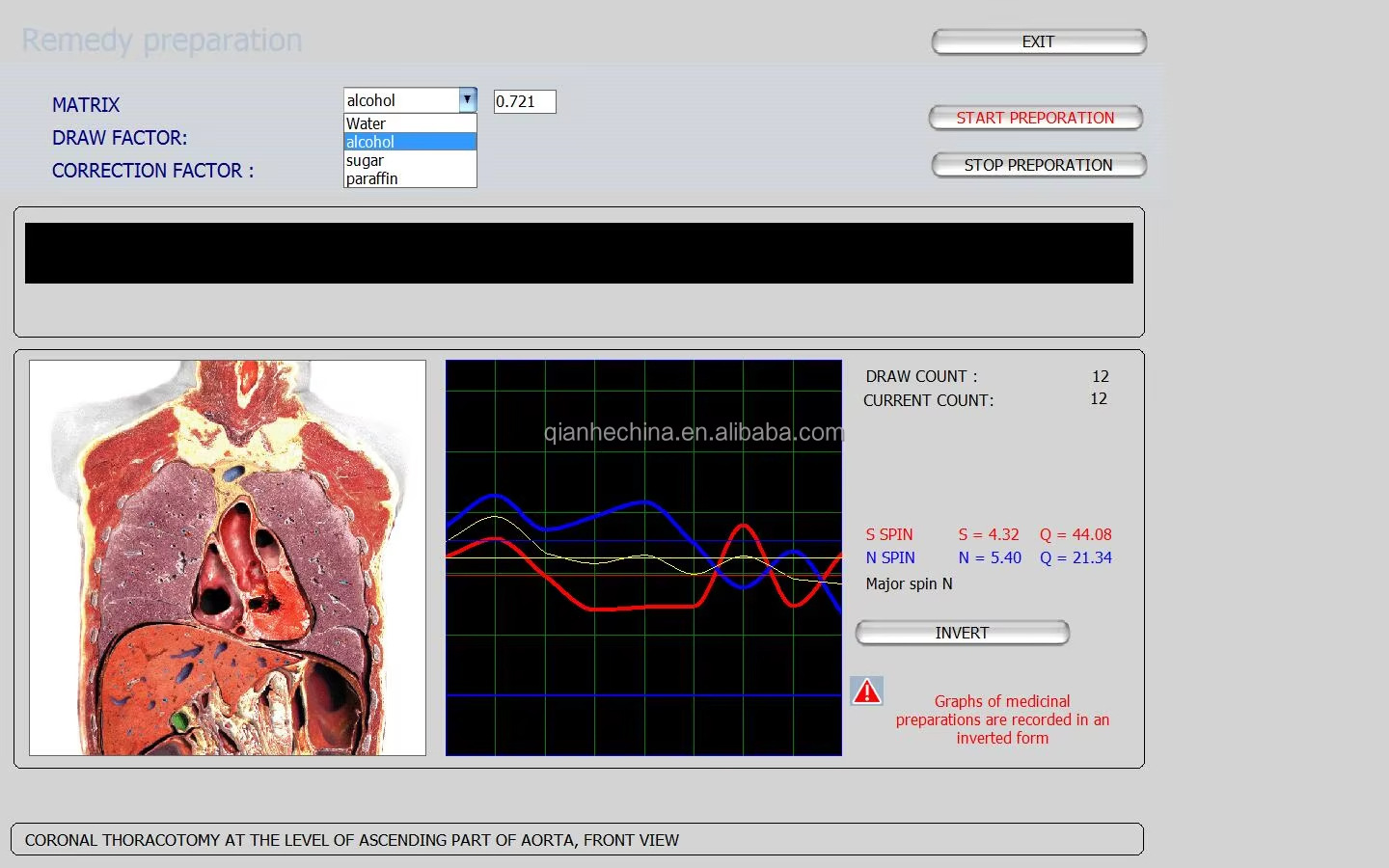Click the CORONAL THORACOTOMY description text box
The image size is (1389, 868).
[577, 840]
